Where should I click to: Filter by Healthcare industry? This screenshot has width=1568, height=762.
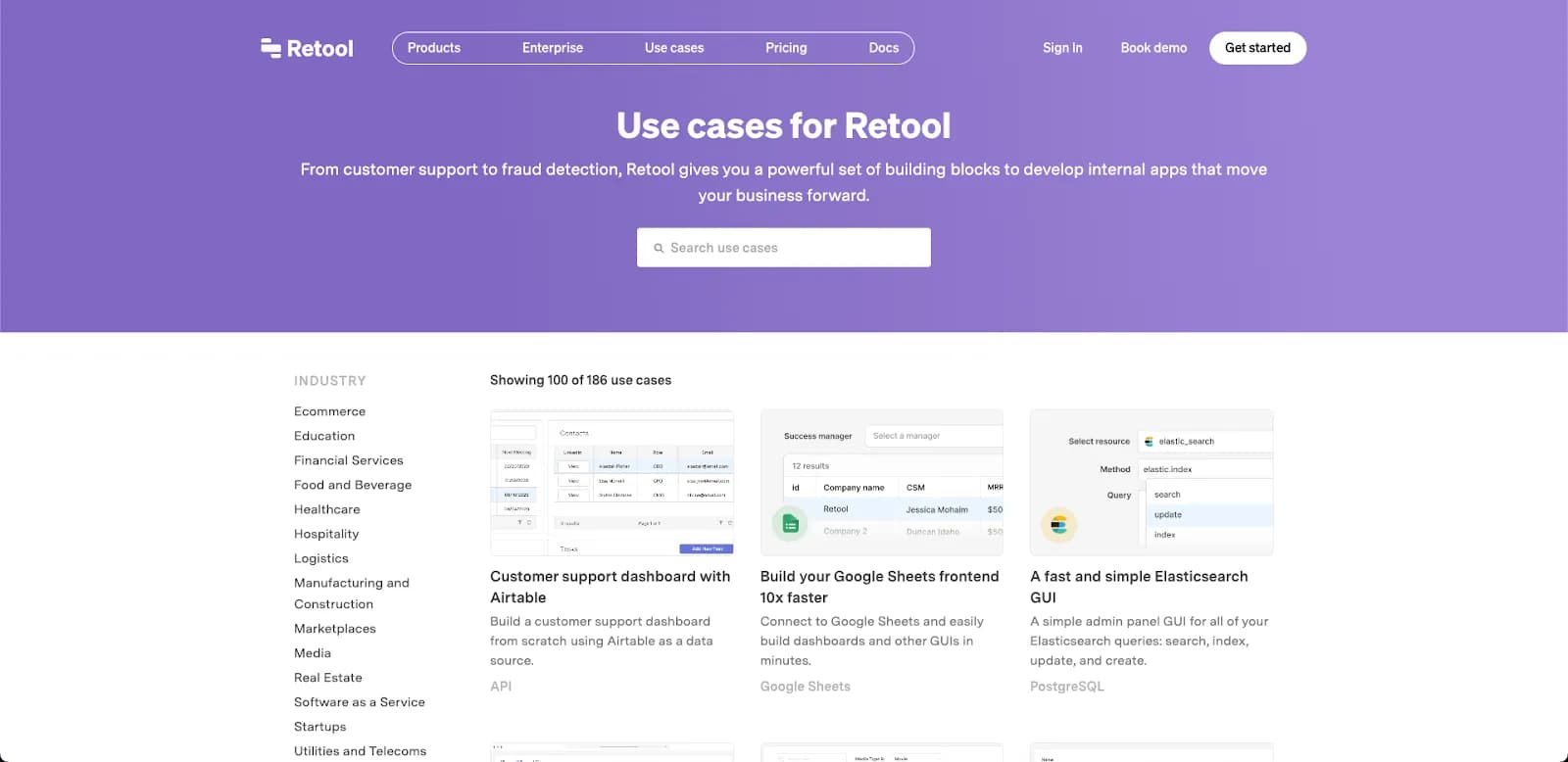[327, 509]
